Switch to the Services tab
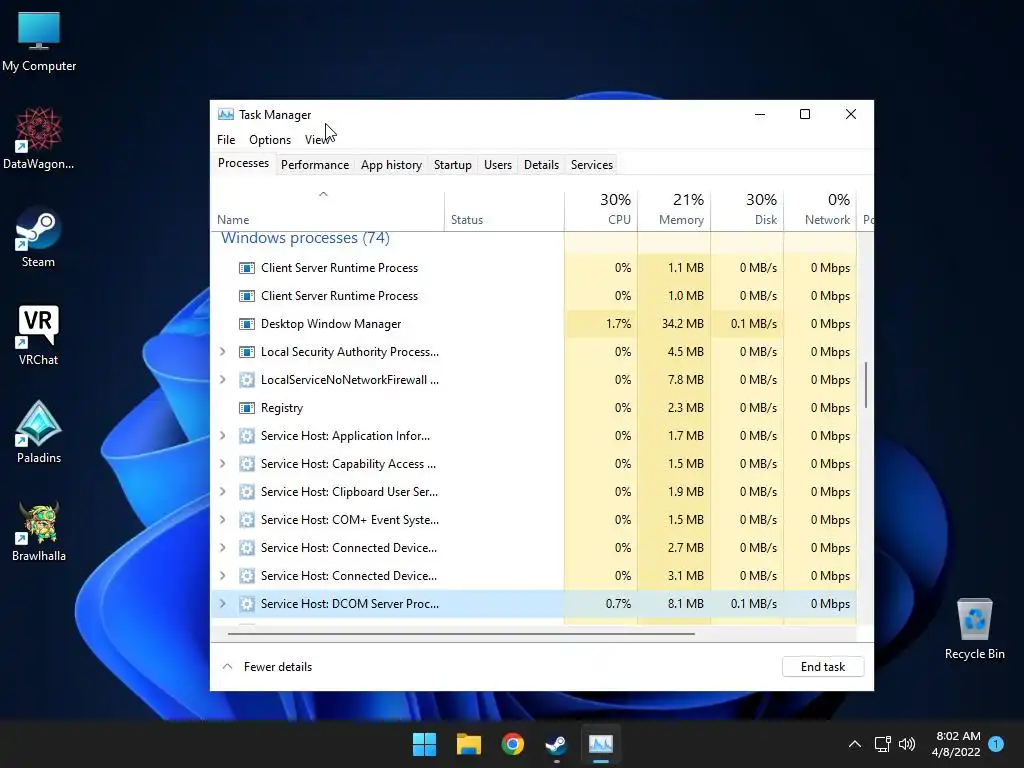Viewport: 1024px width, 768px height. pos(592,165)
